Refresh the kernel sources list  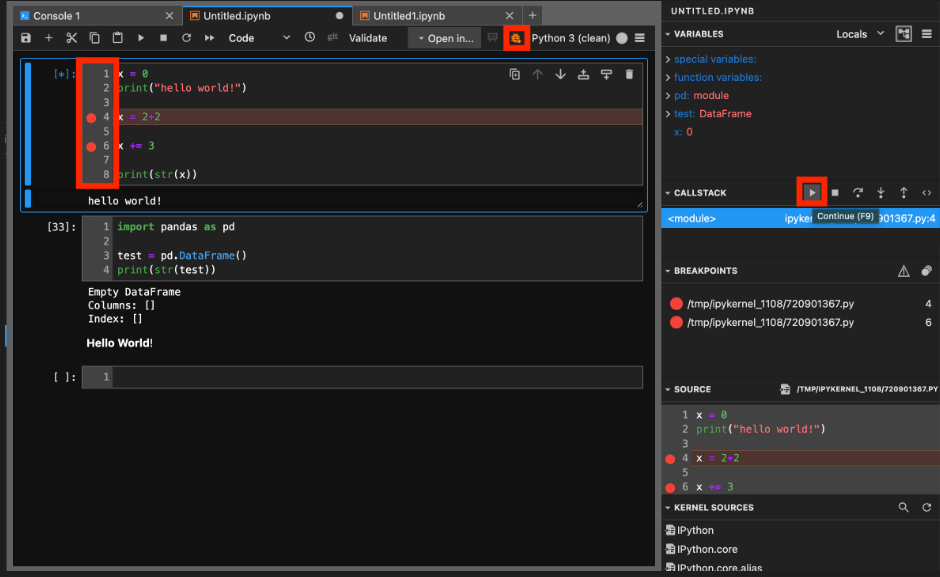click(x=927, y=507)
